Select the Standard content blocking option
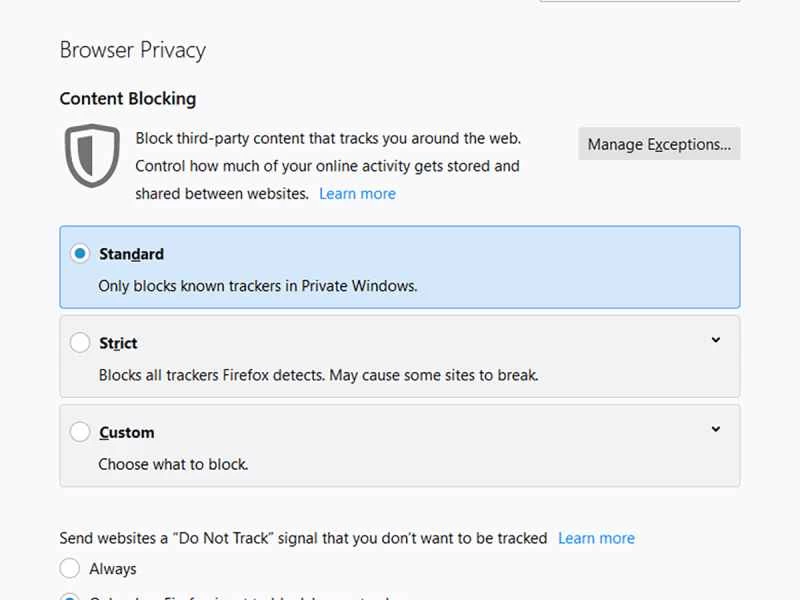Viewport: 800px width, 600px height. point(80,254)
